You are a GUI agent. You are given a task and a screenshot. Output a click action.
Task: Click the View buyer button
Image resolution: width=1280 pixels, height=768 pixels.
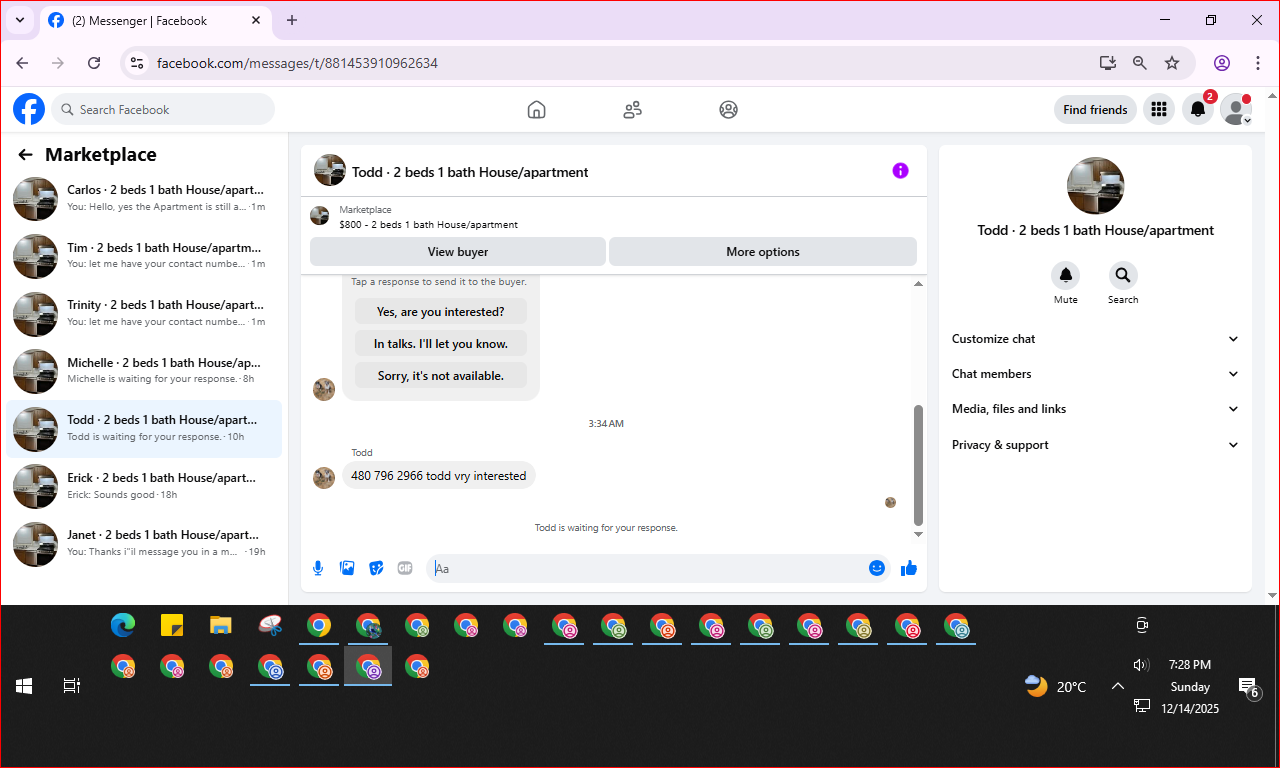click(458, 252)
